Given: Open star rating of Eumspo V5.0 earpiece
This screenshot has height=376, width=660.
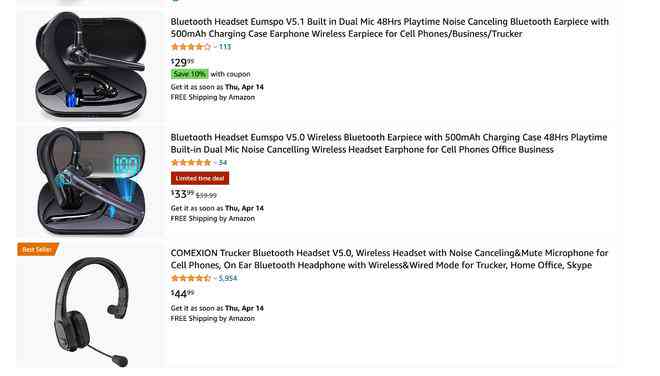Looking at the screenshot, I should [x=191, y=163].
